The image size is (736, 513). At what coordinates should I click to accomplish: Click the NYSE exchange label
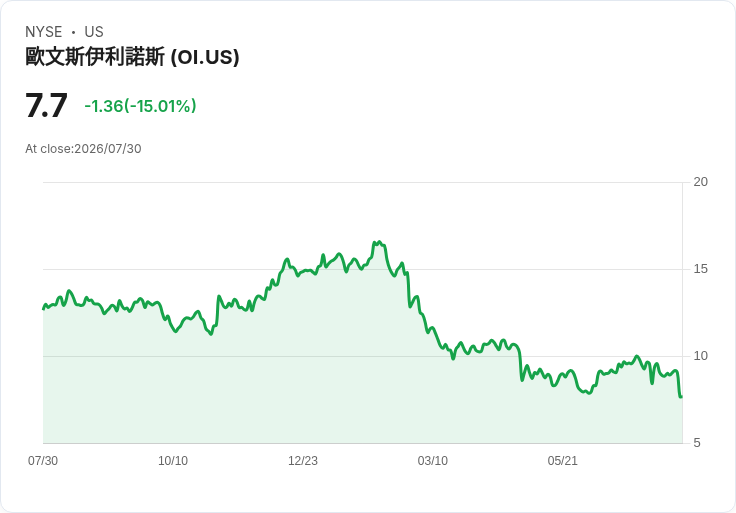coord(44,32)
